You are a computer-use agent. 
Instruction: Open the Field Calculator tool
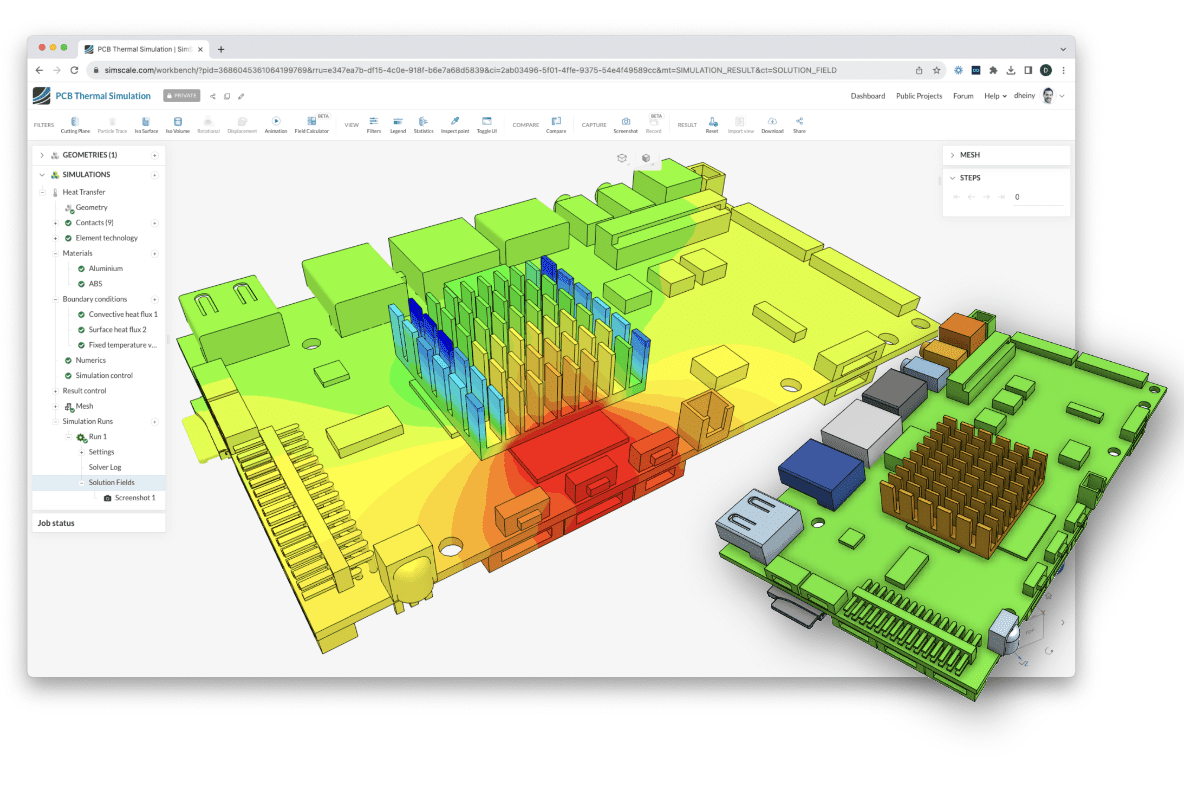(x=312, y=125)
